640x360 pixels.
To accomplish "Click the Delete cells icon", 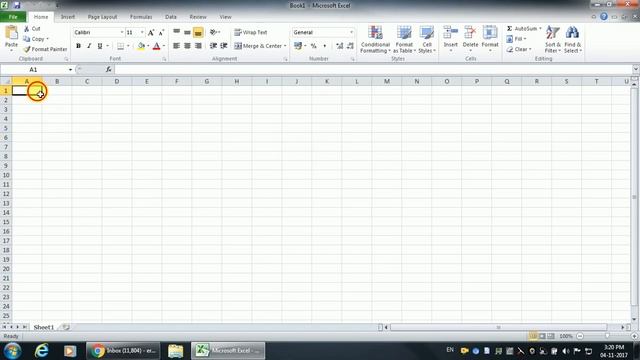I will tap(470, 33).
